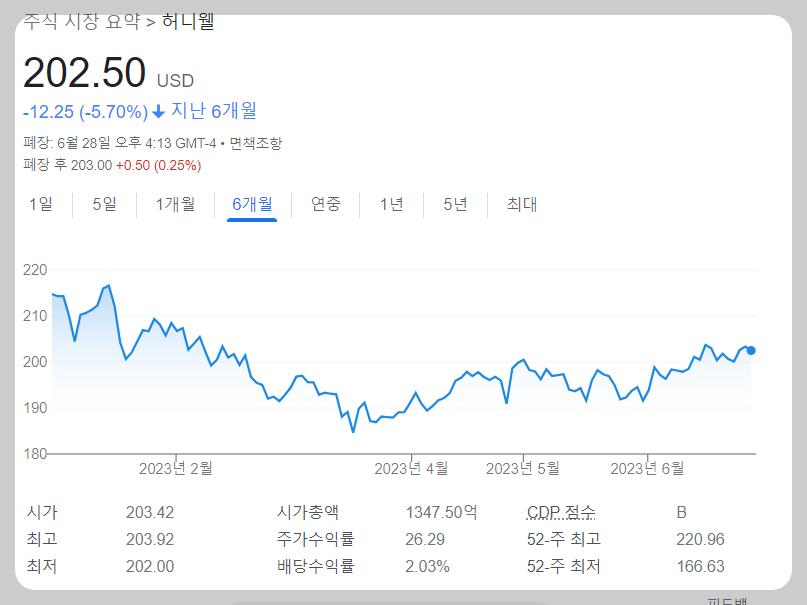This screenshot has width=807, height=605.
Task: Click the 배당수익률 label
Action: click(x=315, y=566)
